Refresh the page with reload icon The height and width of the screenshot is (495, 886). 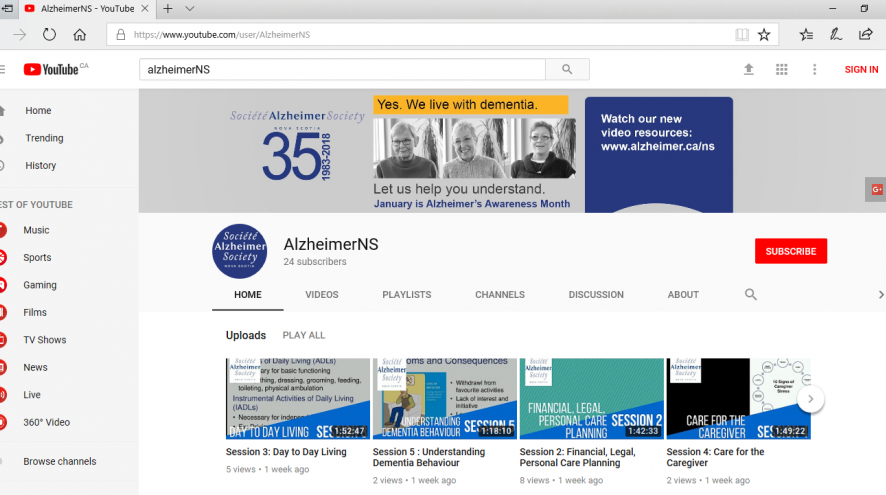tap(49, 34)
